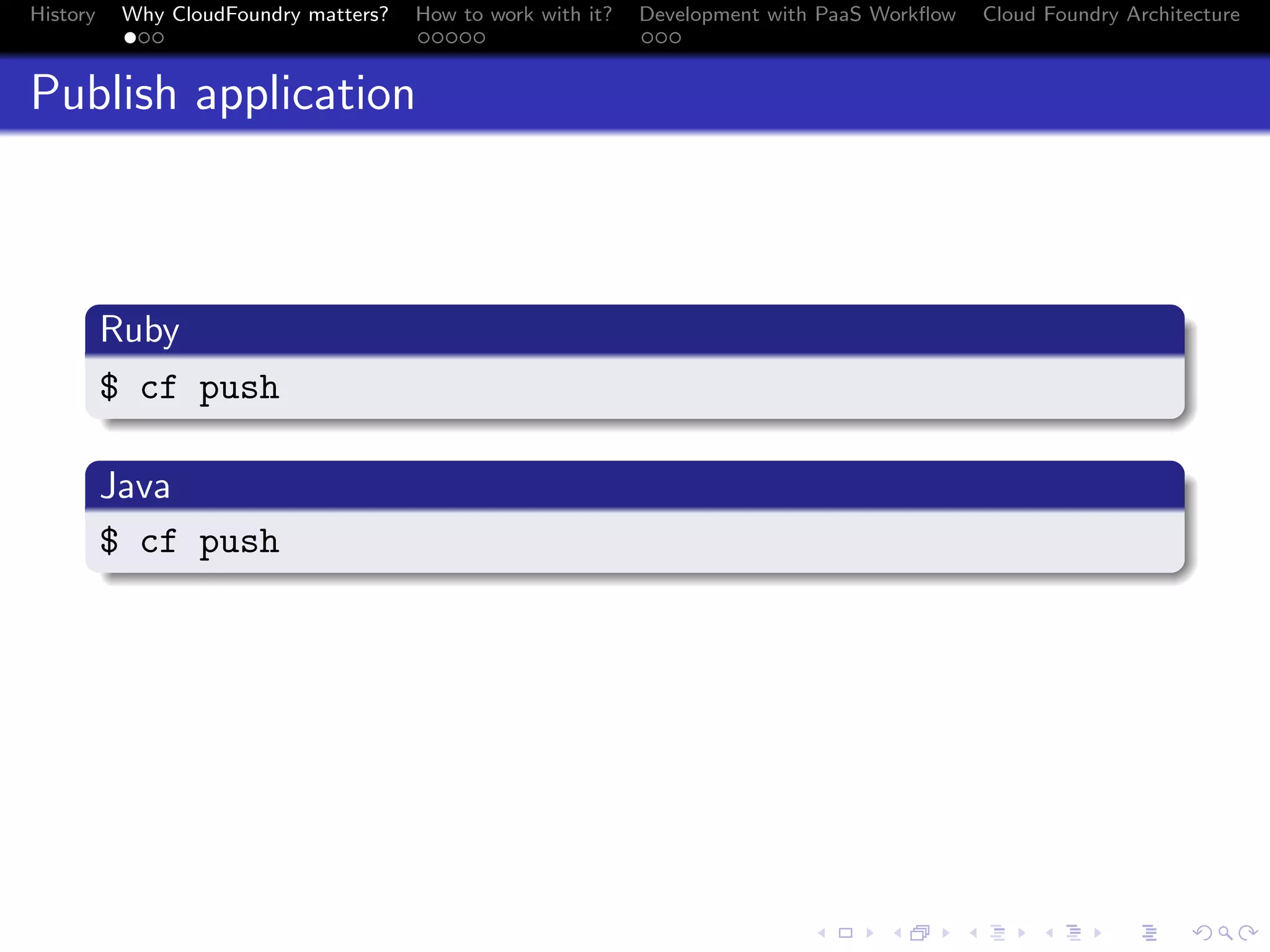The width and height of the screenshot is (1270, 952).
Task: Go to next frame using arrow right of stacked frames icon
Action: pos(946,933)
